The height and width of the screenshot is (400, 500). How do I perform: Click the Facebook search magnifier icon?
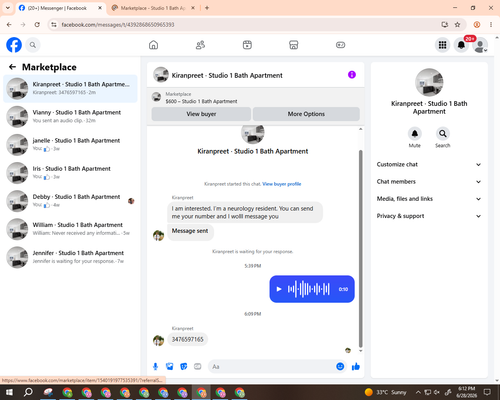33,45
